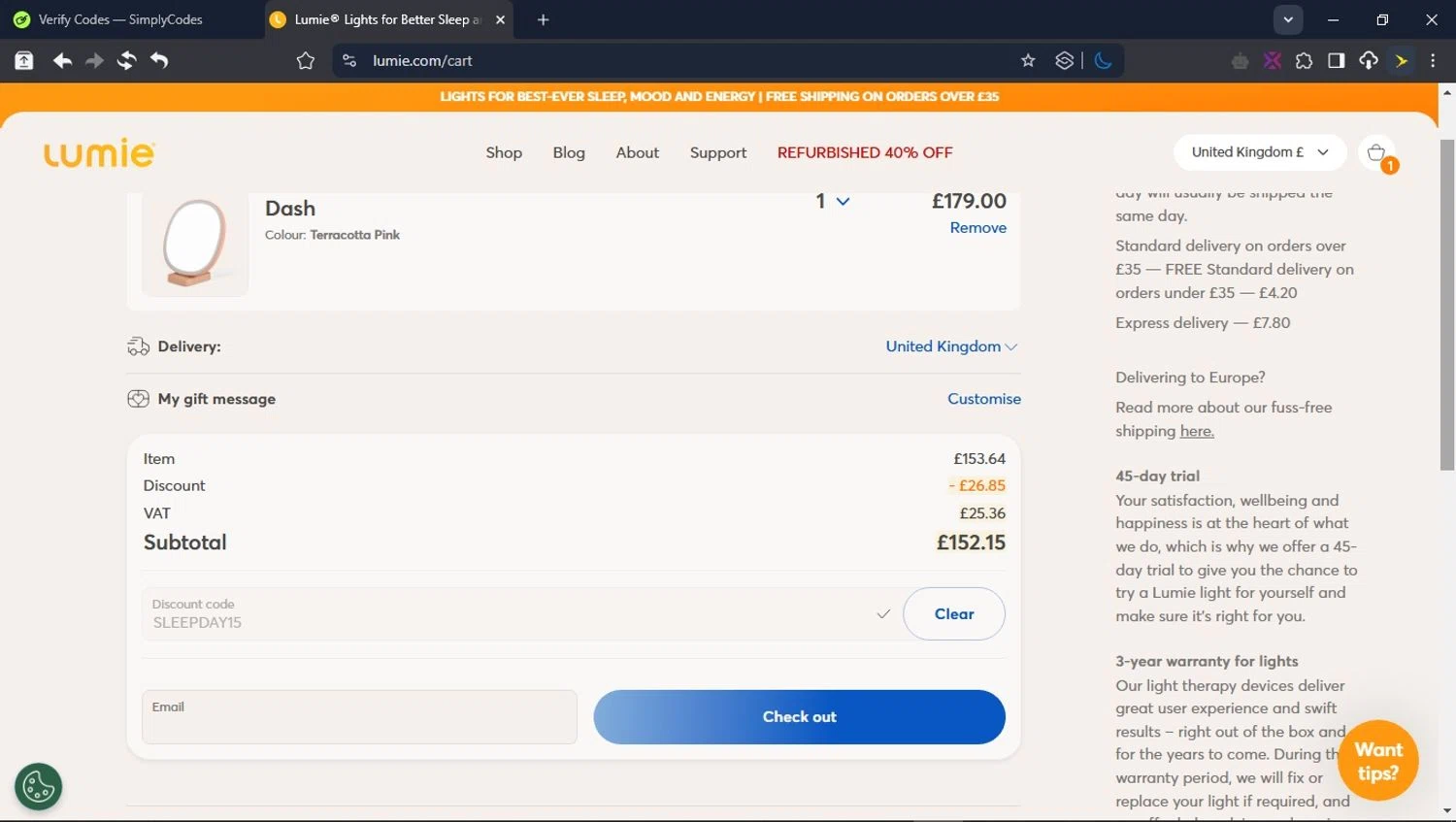
Task: Click the Check out button
Action: pyautogui.click(x=799, y=717)
